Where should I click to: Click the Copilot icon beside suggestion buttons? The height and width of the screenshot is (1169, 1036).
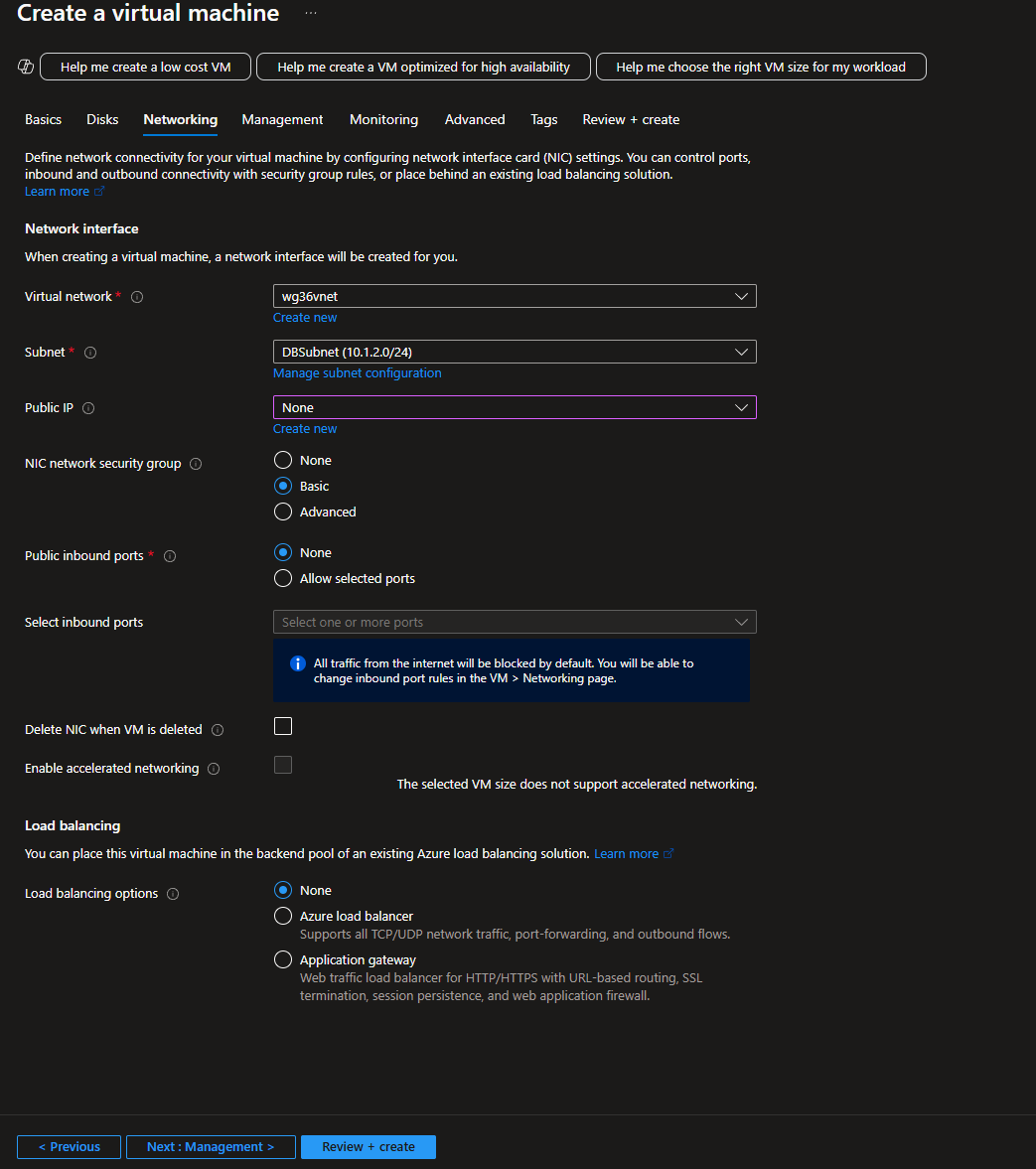[26, 67]
